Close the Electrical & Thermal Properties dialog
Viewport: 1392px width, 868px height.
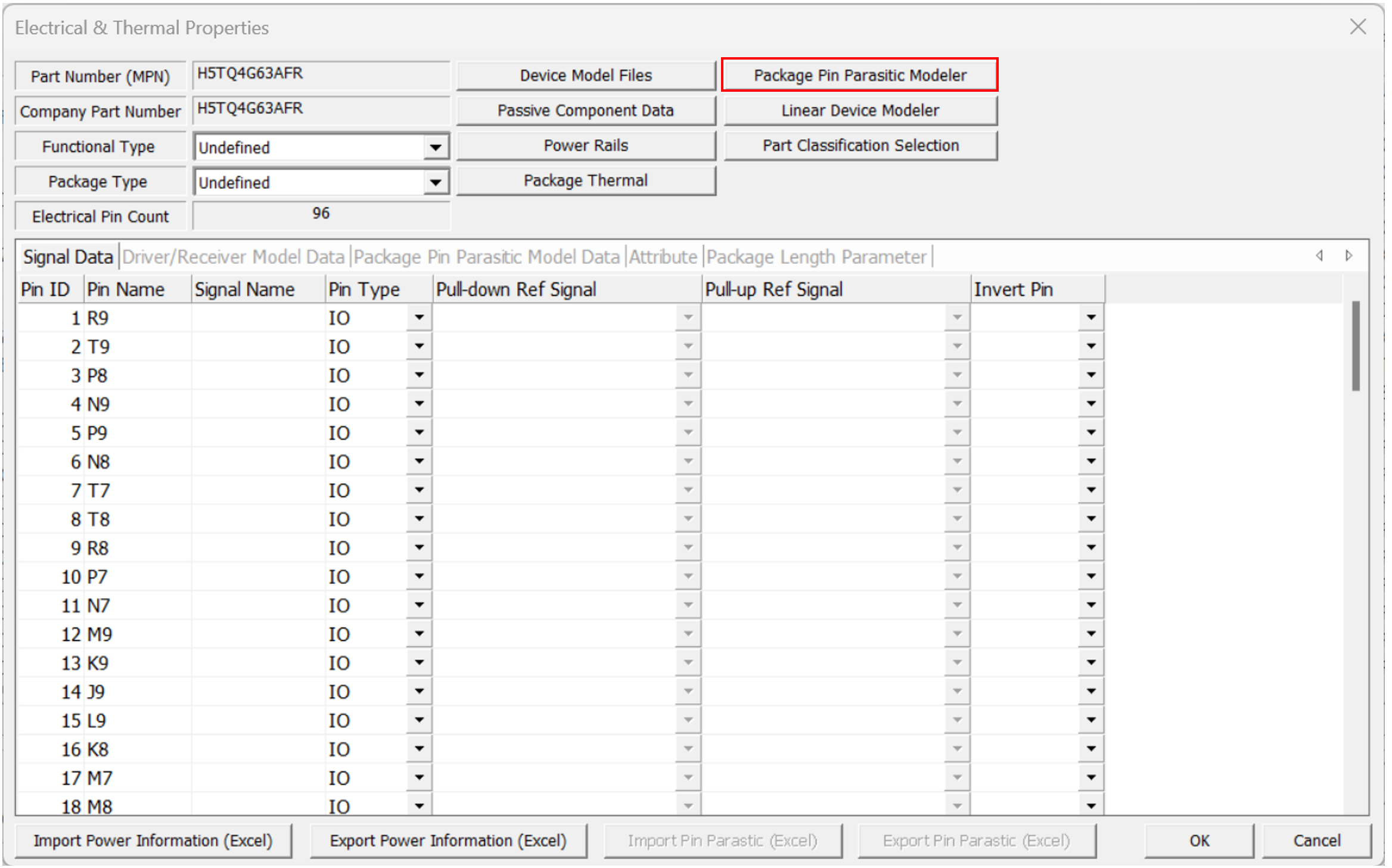click(1357, 27)
